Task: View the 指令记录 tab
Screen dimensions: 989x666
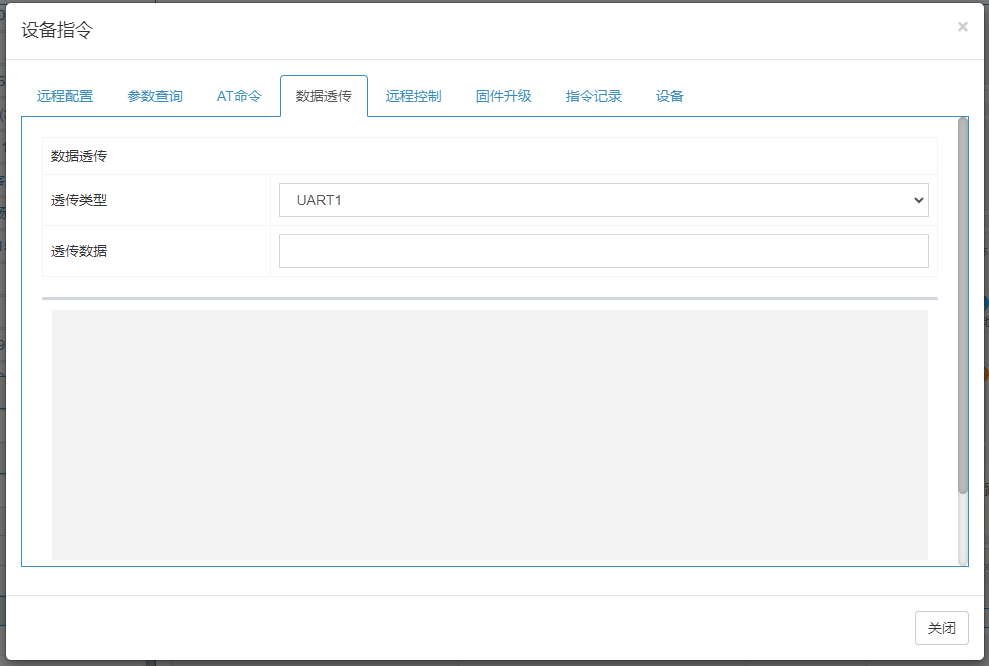Action: (x=594, y=96)
